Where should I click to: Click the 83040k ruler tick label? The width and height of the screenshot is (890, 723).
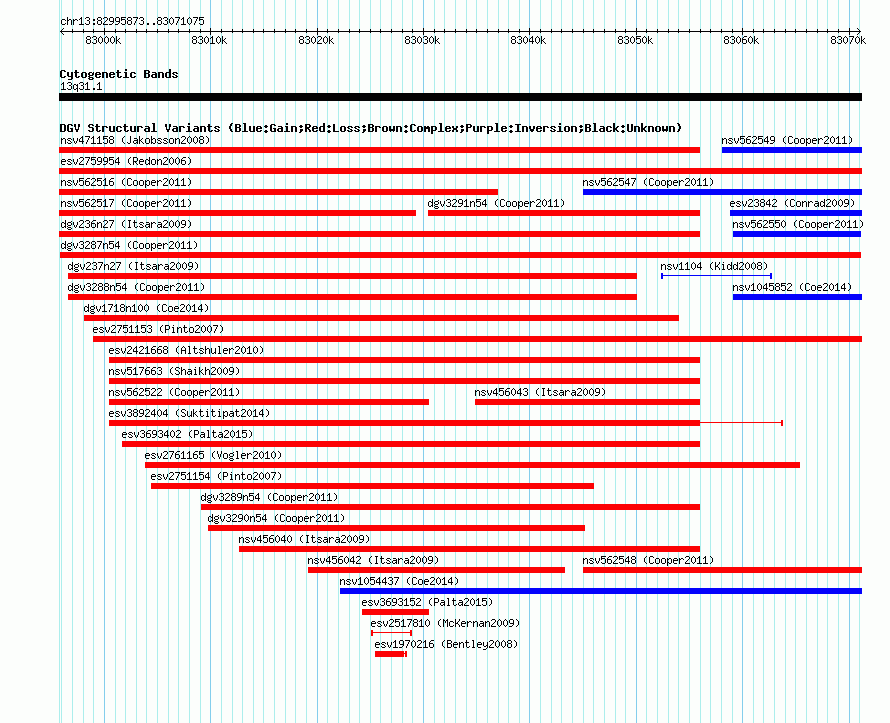pos(528,40)
